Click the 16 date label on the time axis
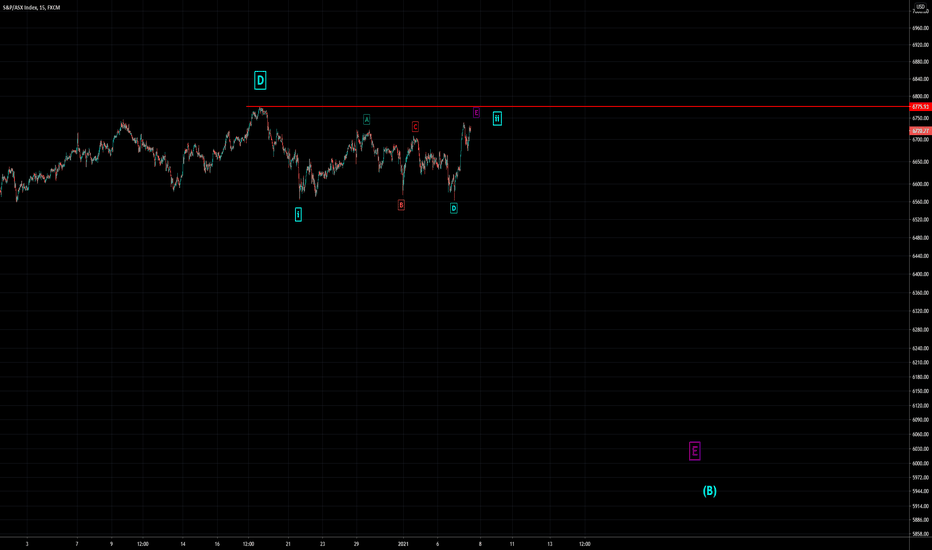The height and width of the screenshot is (550, 932). [217, 543]
